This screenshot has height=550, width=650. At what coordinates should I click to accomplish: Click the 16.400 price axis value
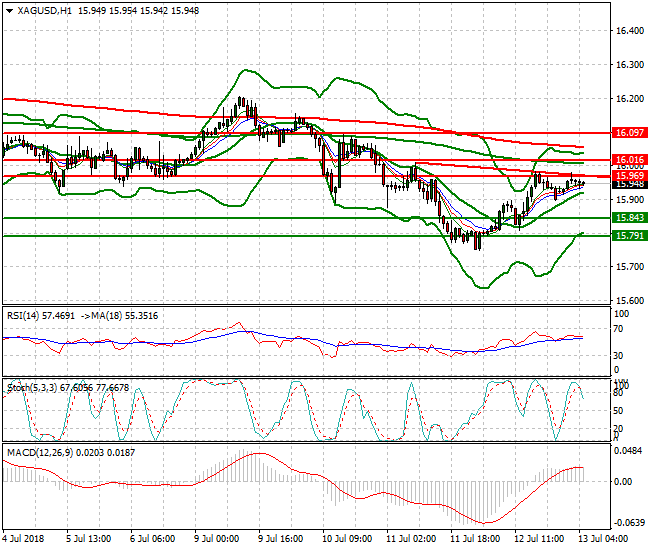pyautogui.click(x=630, y=31)
